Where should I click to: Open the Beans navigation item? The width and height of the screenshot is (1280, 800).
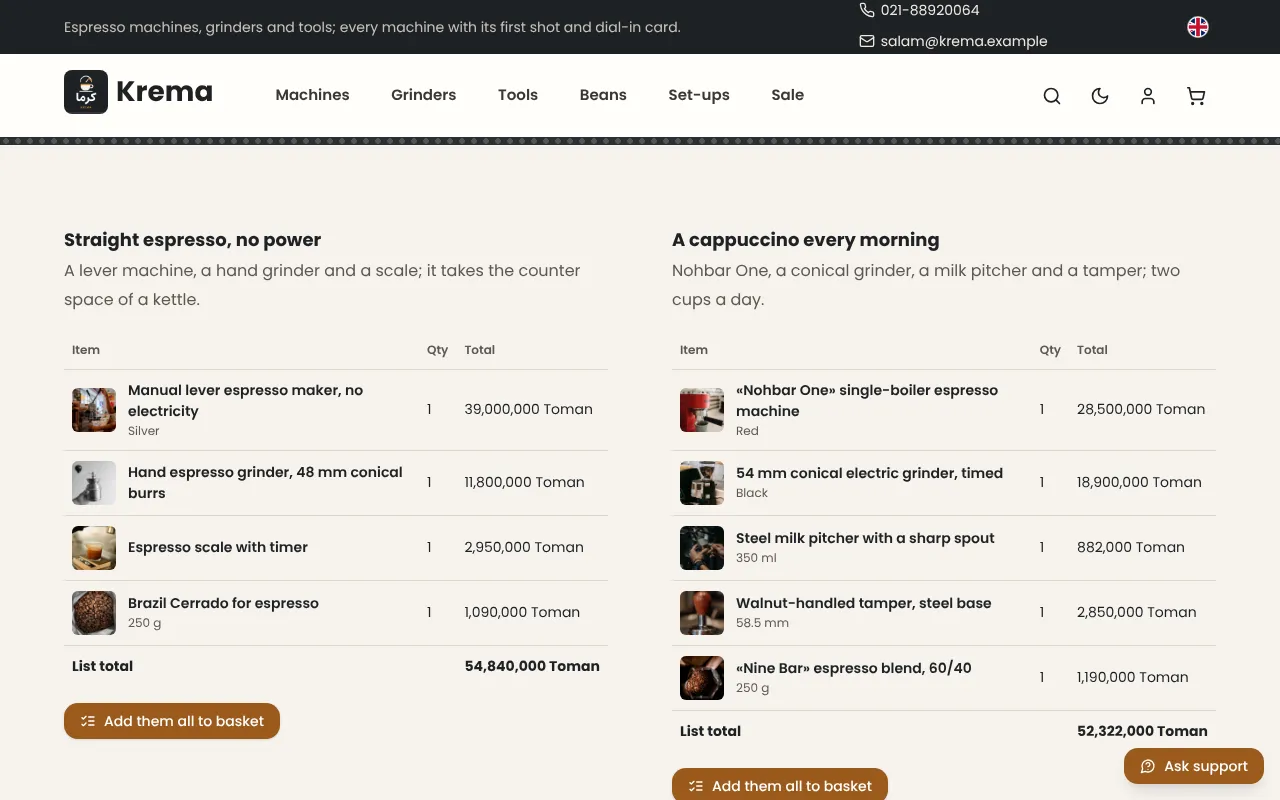point(603,95)
